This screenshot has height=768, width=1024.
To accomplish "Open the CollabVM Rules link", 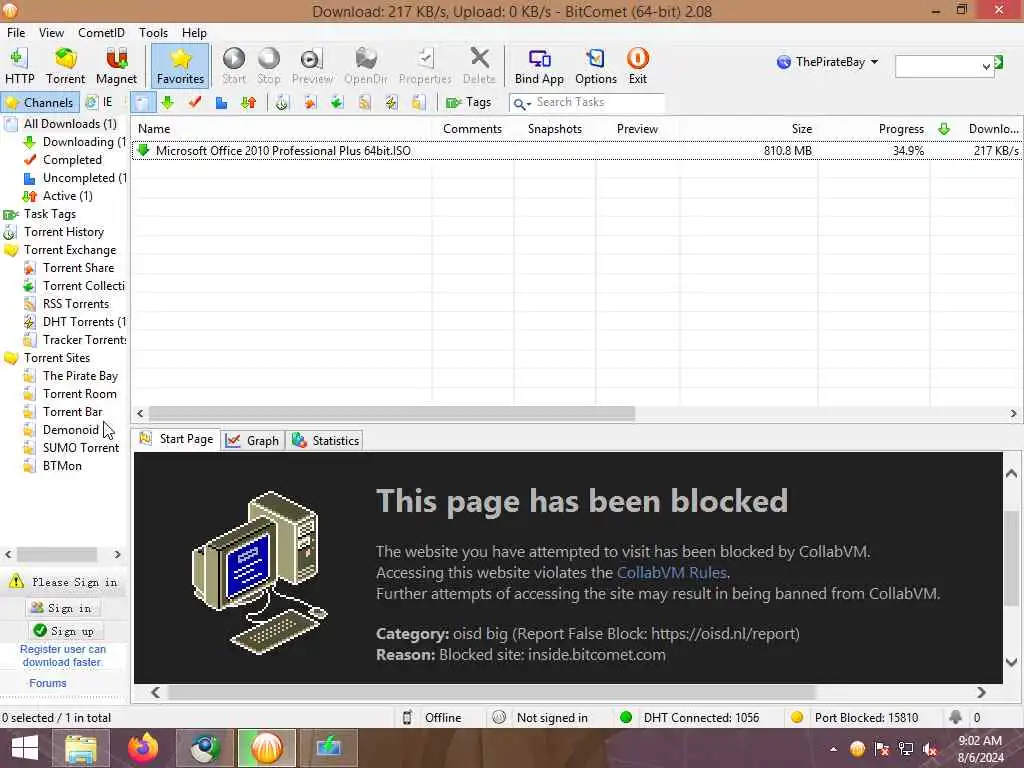I will (x=671, y=573).
